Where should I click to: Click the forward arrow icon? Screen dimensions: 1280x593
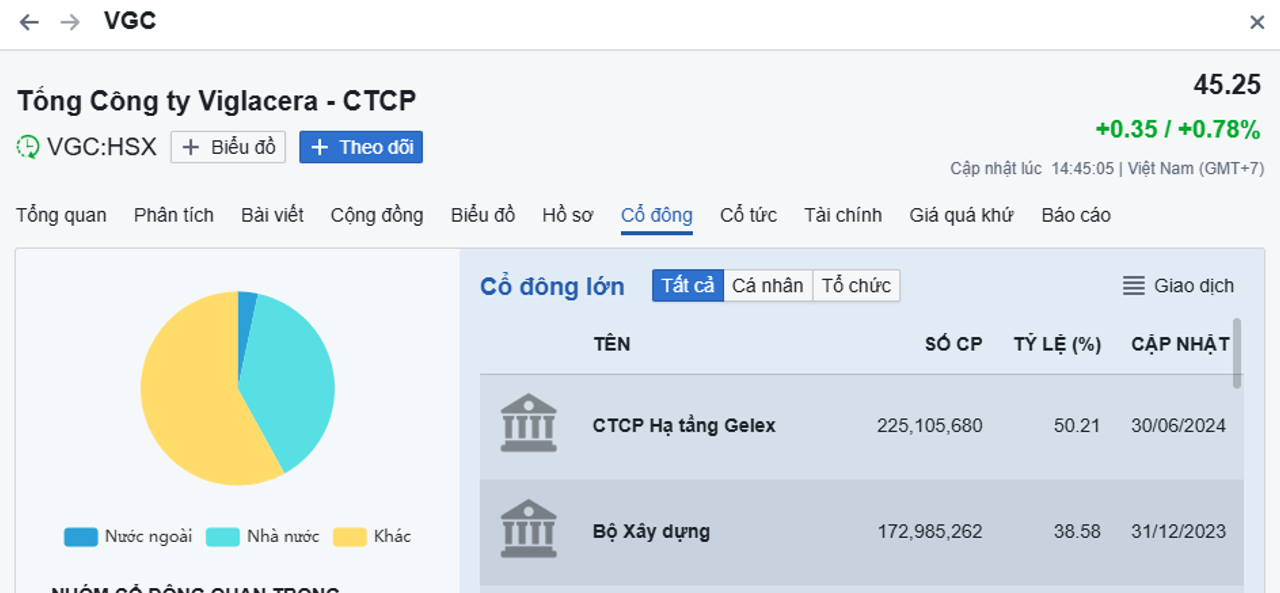pos(70,22)
